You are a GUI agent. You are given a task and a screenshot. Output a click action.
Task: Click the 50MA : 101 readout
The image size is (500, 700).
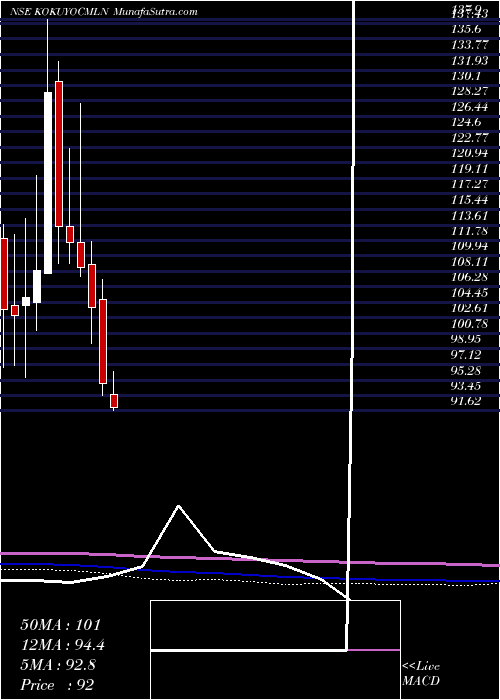(61, 625)
